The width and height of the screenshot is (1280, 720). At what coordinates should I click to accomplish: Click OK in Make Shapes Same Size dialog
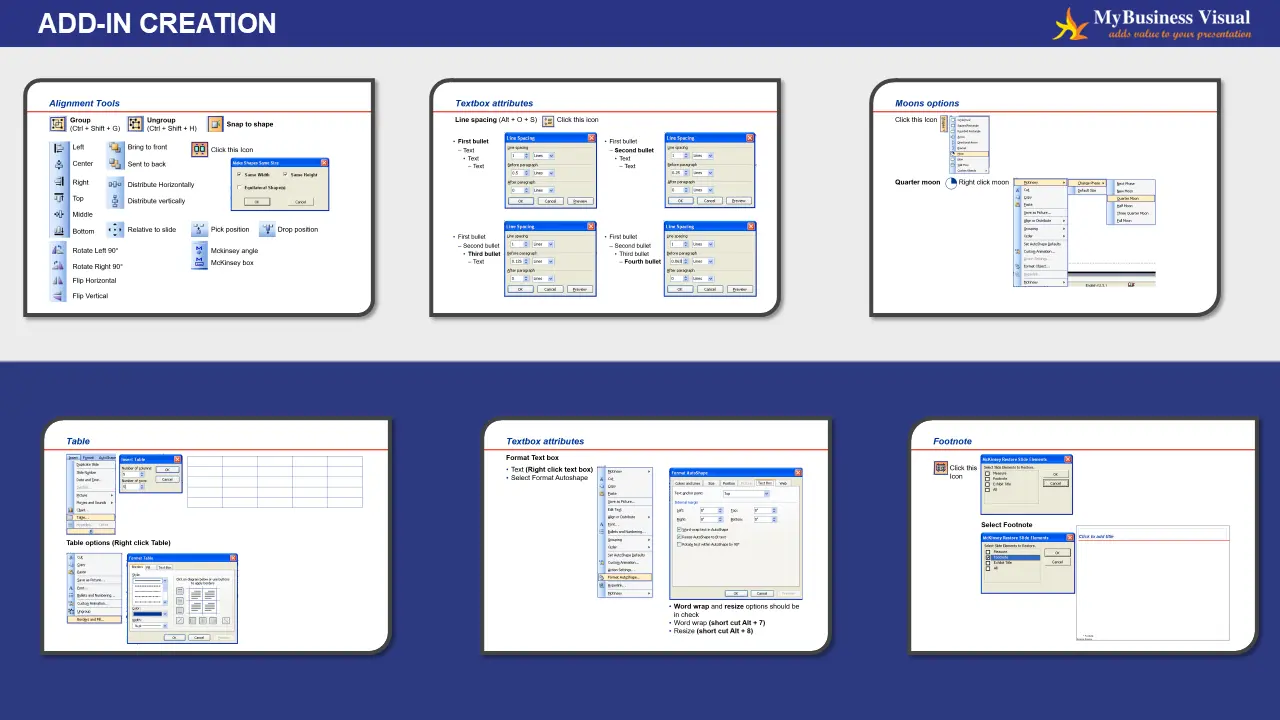click(x=257, y=201)
